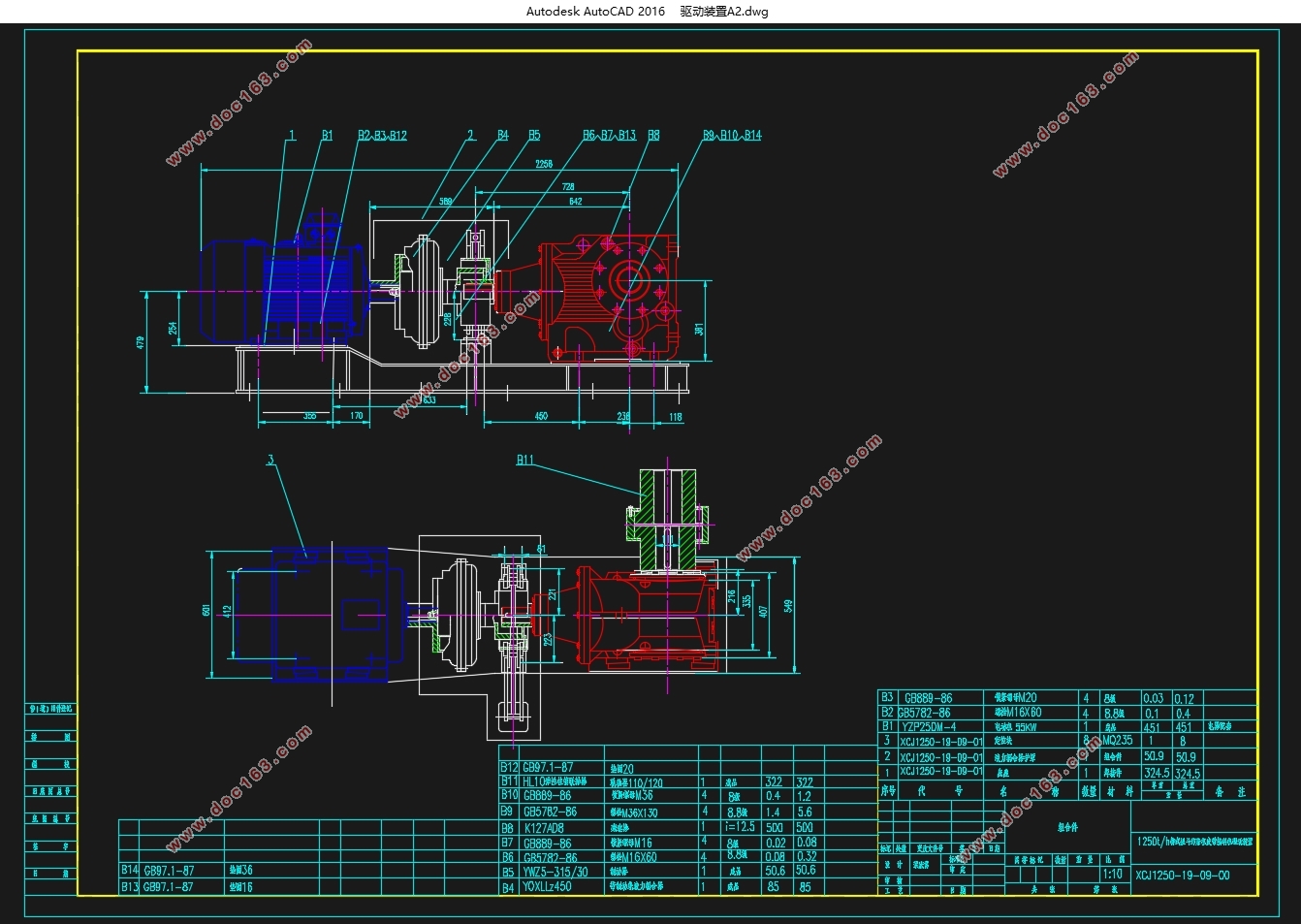1301x924 pixels.
Task: Select the B2, B3, B12 callout label
Action: tap(382, 136)
